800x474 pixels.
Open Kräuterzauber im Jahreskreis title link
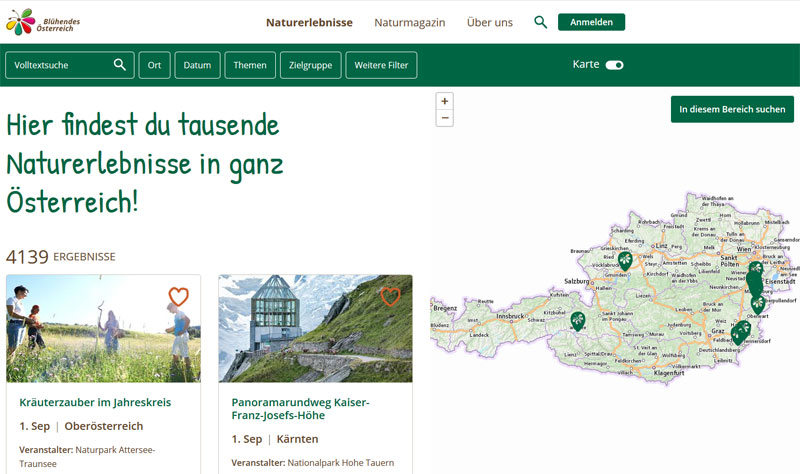pos(95,402)
